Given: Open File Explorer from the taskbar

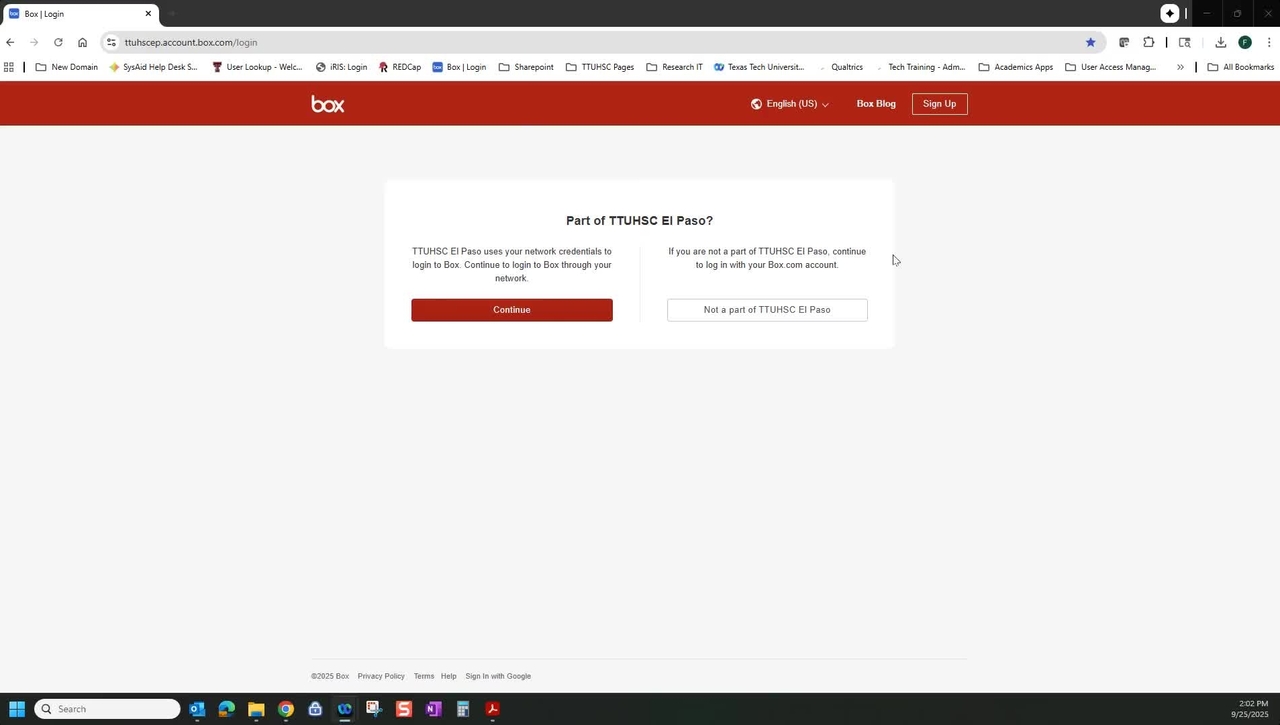Looking at the screenshot, I should [256, 709].
